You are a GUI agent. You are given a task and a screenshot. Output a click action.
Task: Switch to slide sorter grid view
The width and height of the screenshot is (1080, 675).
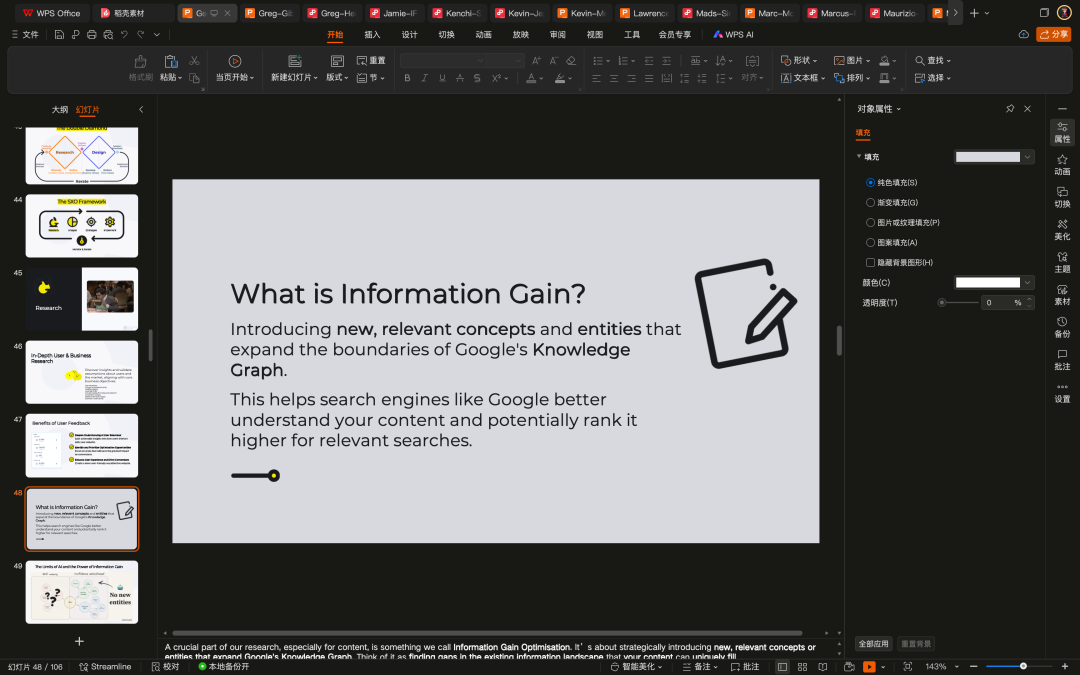point(802,667)
